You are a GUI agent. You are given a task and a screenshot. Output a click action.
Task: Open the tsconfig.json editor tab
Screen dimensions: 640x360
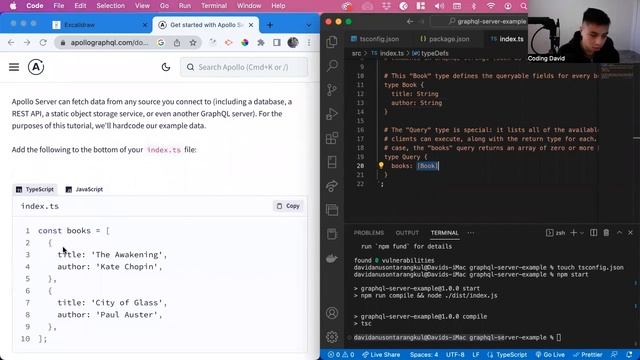[374, 39]
